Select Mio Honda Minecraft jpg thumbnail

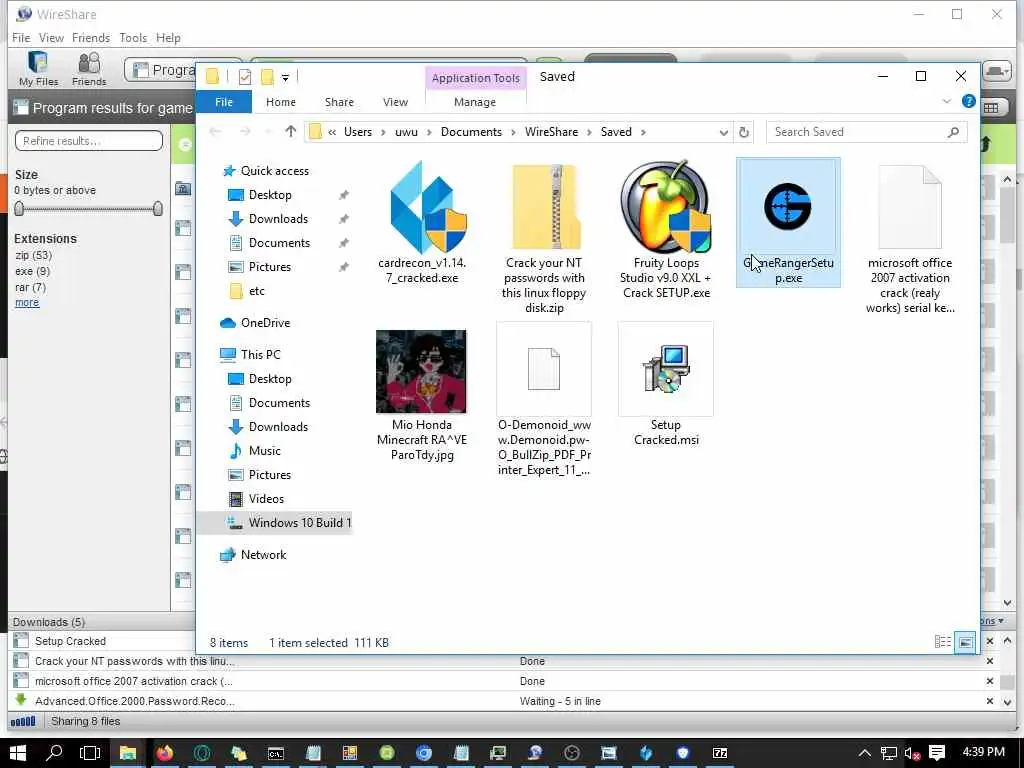tap(421, 372)
